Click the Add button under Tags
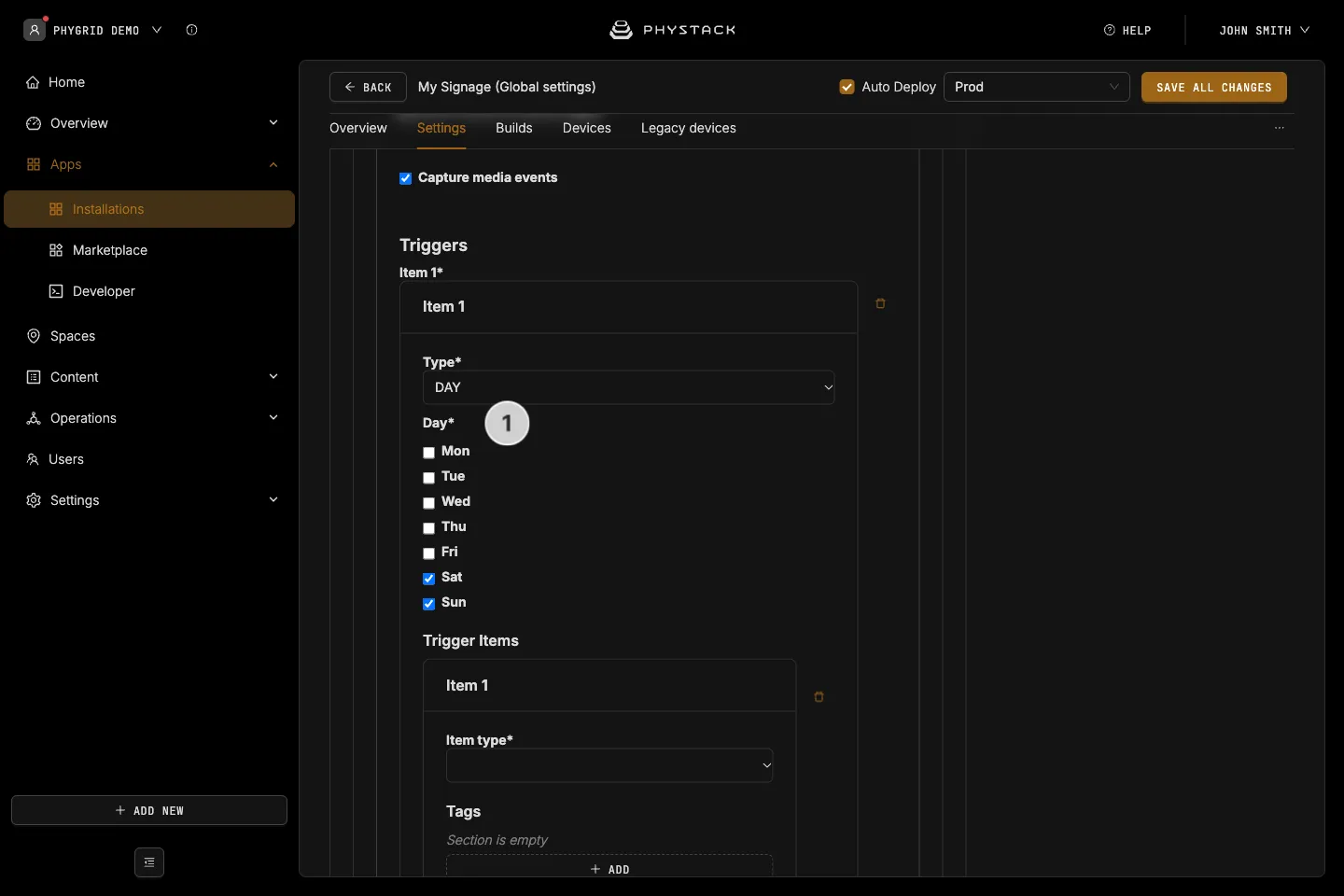This screenshot has height=896, width=1344. tap(609, 867)
